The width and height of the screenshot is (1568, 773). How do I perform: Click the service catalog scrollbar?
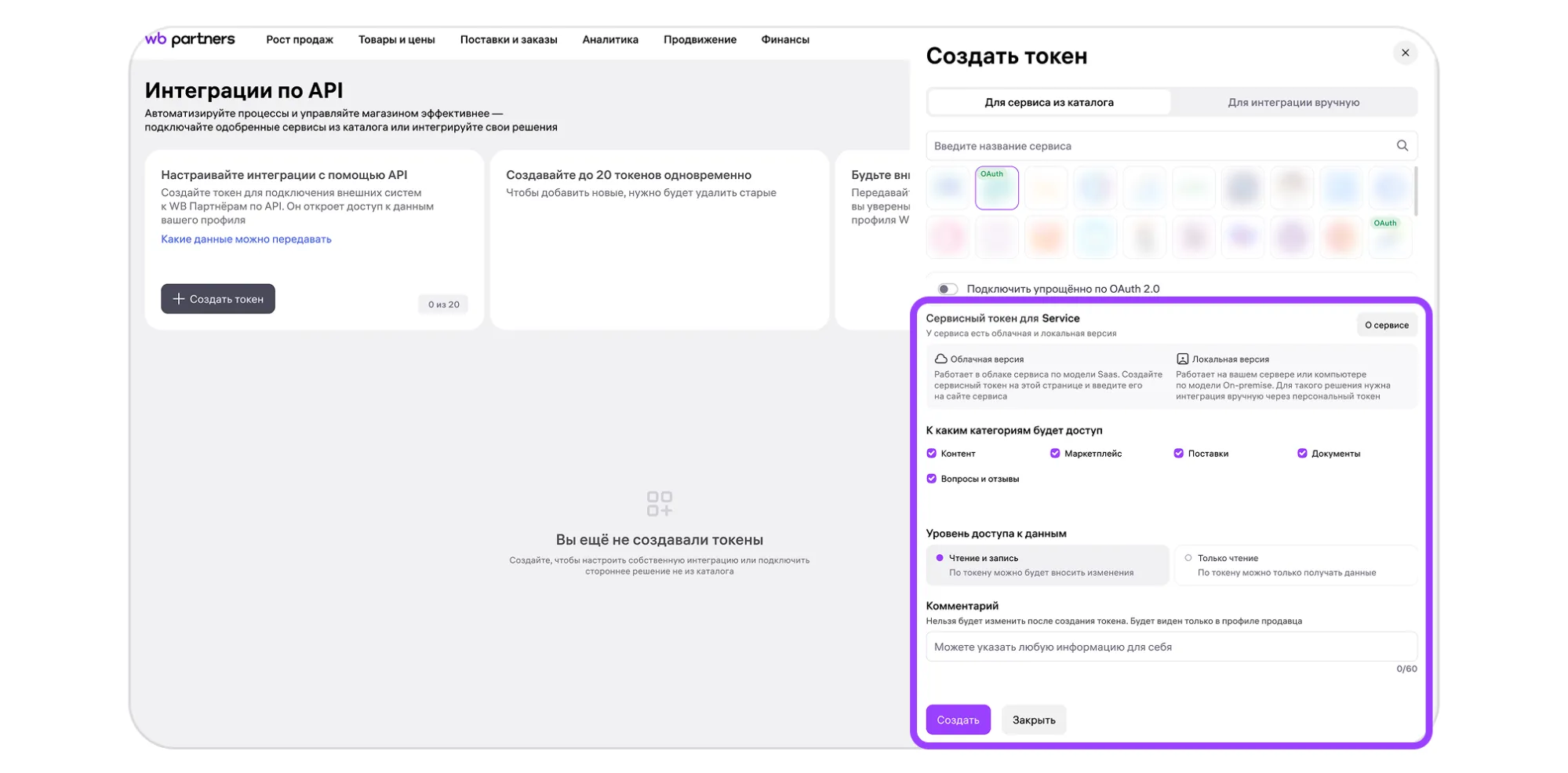1415,191
